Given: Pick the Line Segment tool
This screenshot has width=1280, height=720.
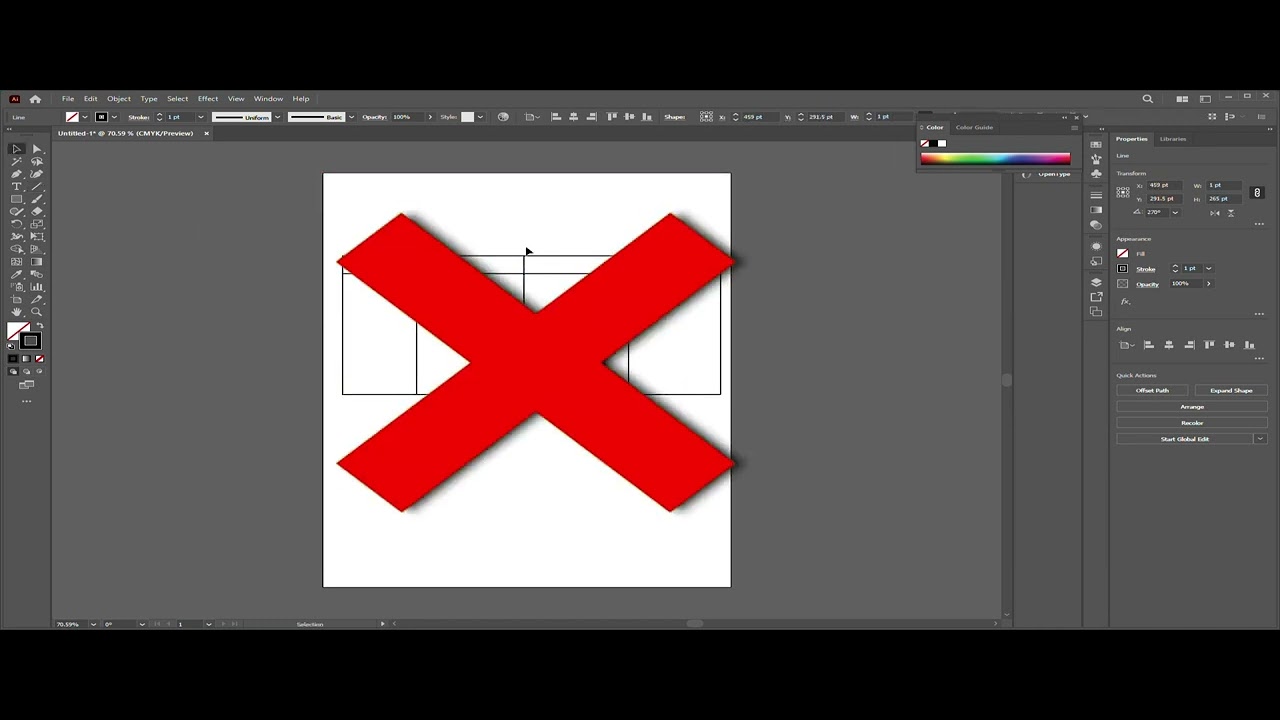Looking at the screenshot, I should tap(36, 186).
